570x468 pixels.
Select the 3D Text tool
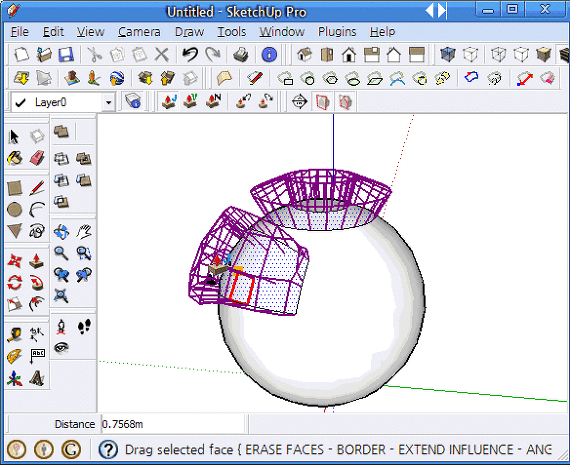(37, 378)
